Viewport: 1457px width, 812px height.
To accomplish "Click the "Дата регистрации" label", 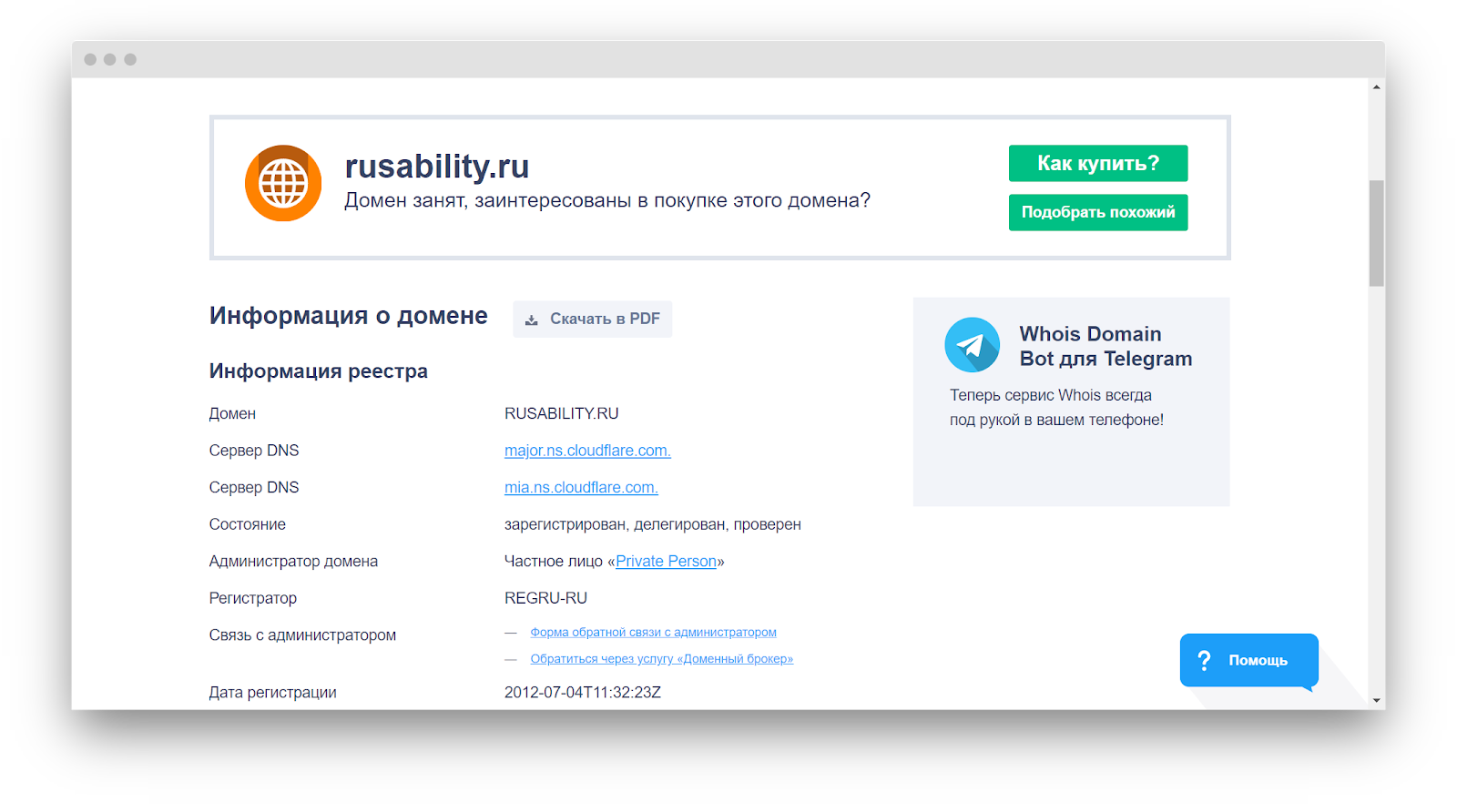I will pyautogui.click(x=272, y=693).
